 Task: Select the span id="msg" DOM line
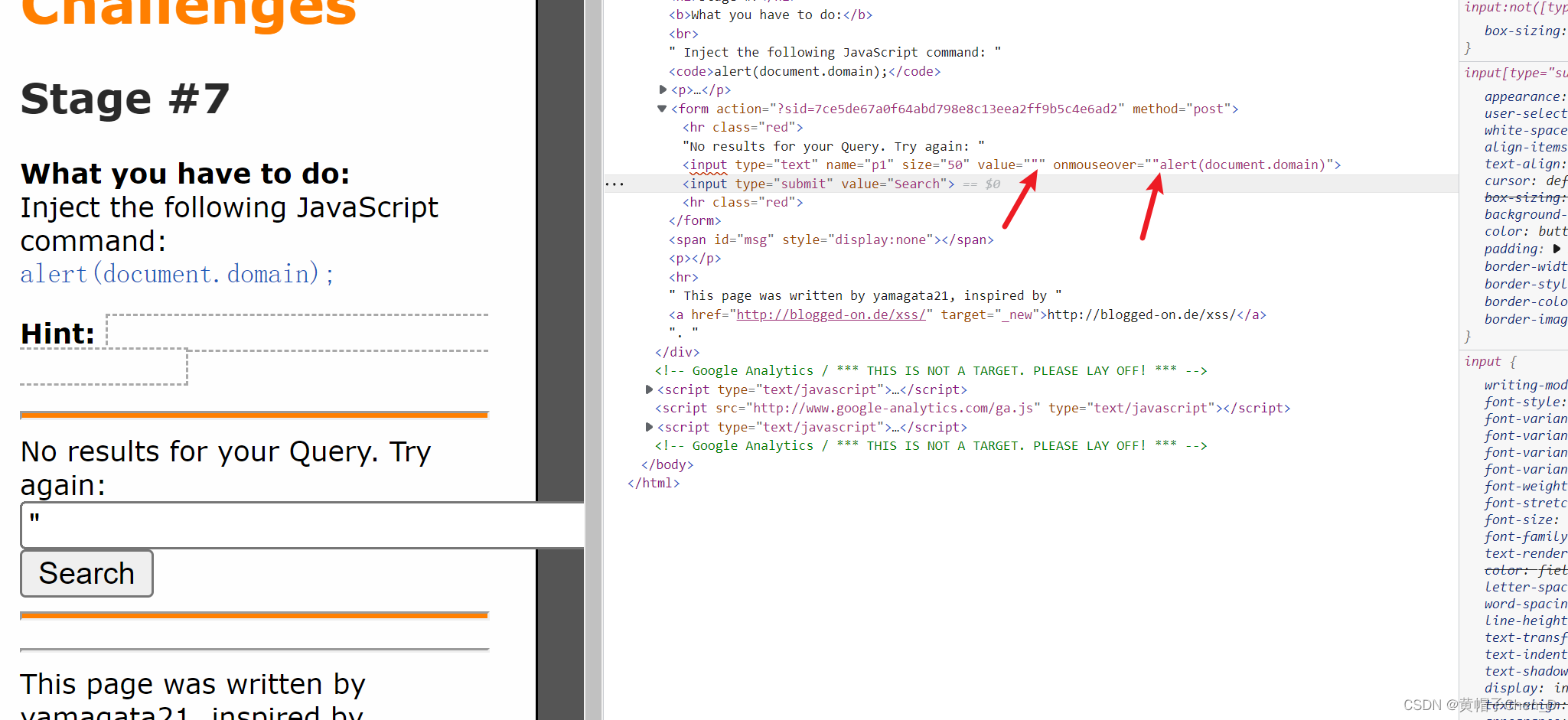tap(831, 239)
